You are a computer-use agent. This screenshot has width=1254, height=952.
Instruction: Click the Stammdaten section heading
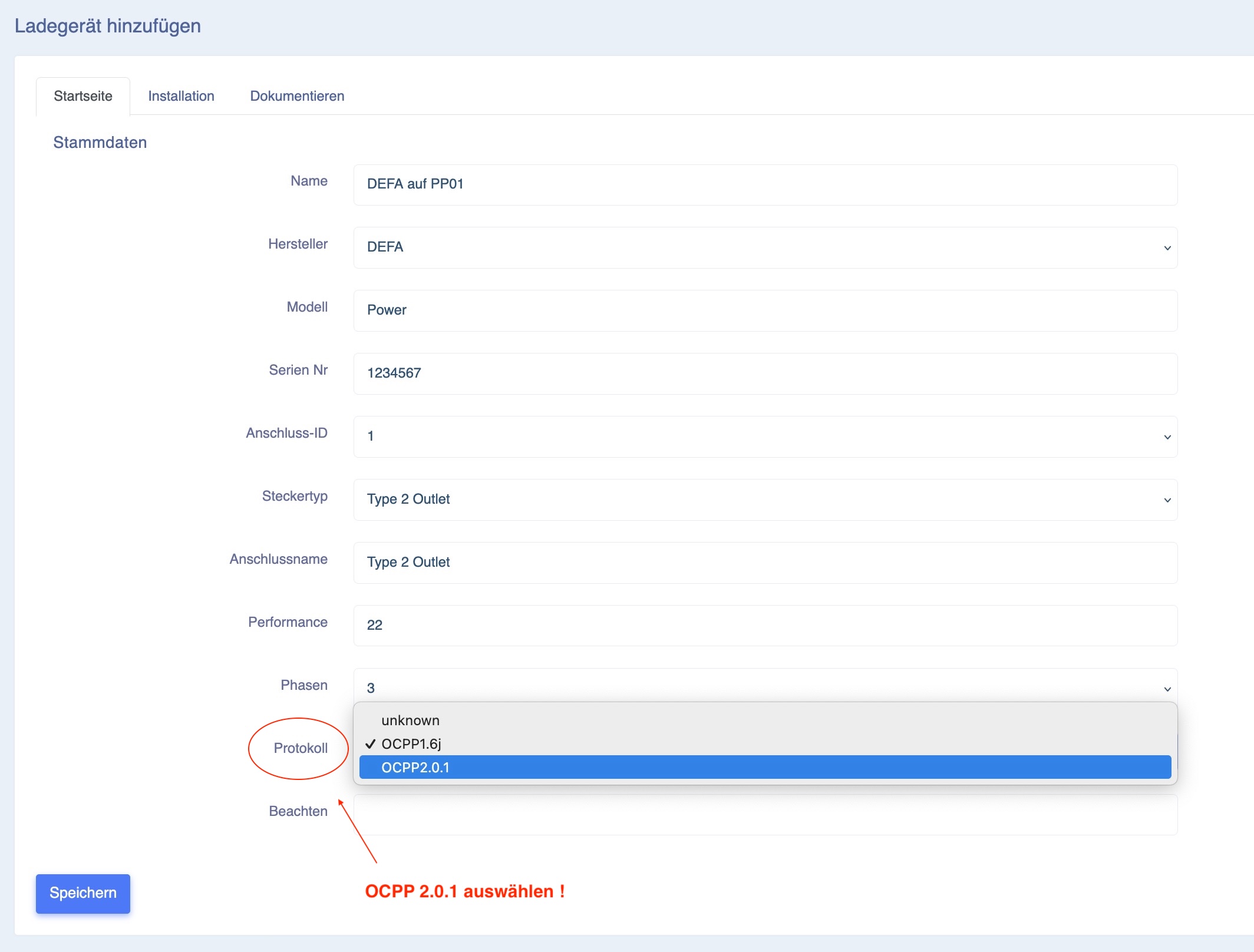[x=100, y=143]
